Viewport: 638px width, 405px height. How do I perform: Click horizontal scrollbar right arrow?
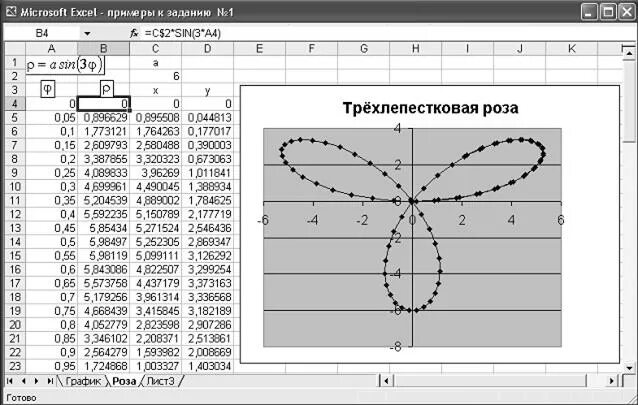coord(612,381)
